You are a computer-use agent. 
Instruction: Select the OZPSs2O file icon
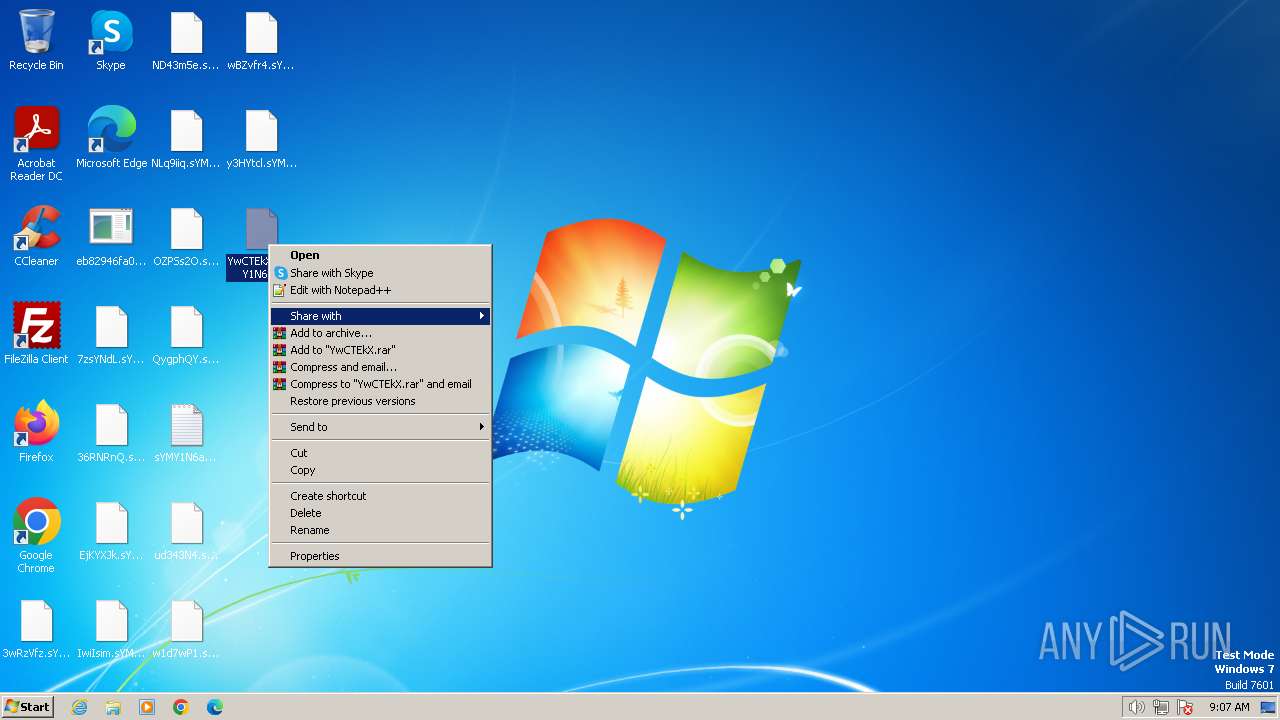tap(186, 237)
